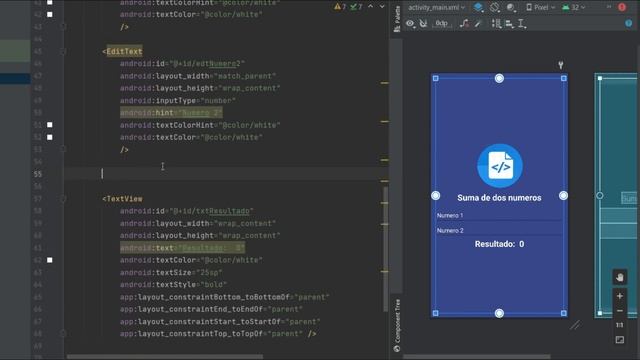The image size is (640, 360).
Task: Select the Numero 2 field in design preview
Action: (499, 230)
